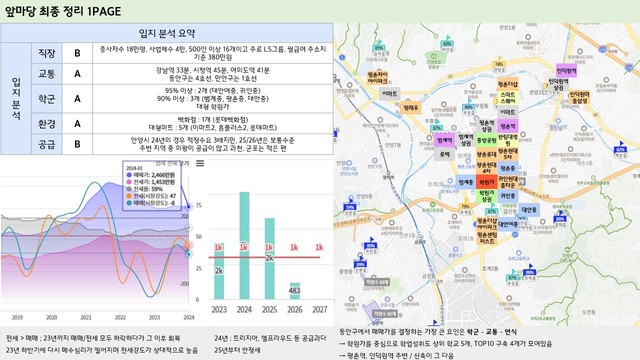
Task: Click pink 전세가 dot in chart tooltip
Action: tap(129, 182)
